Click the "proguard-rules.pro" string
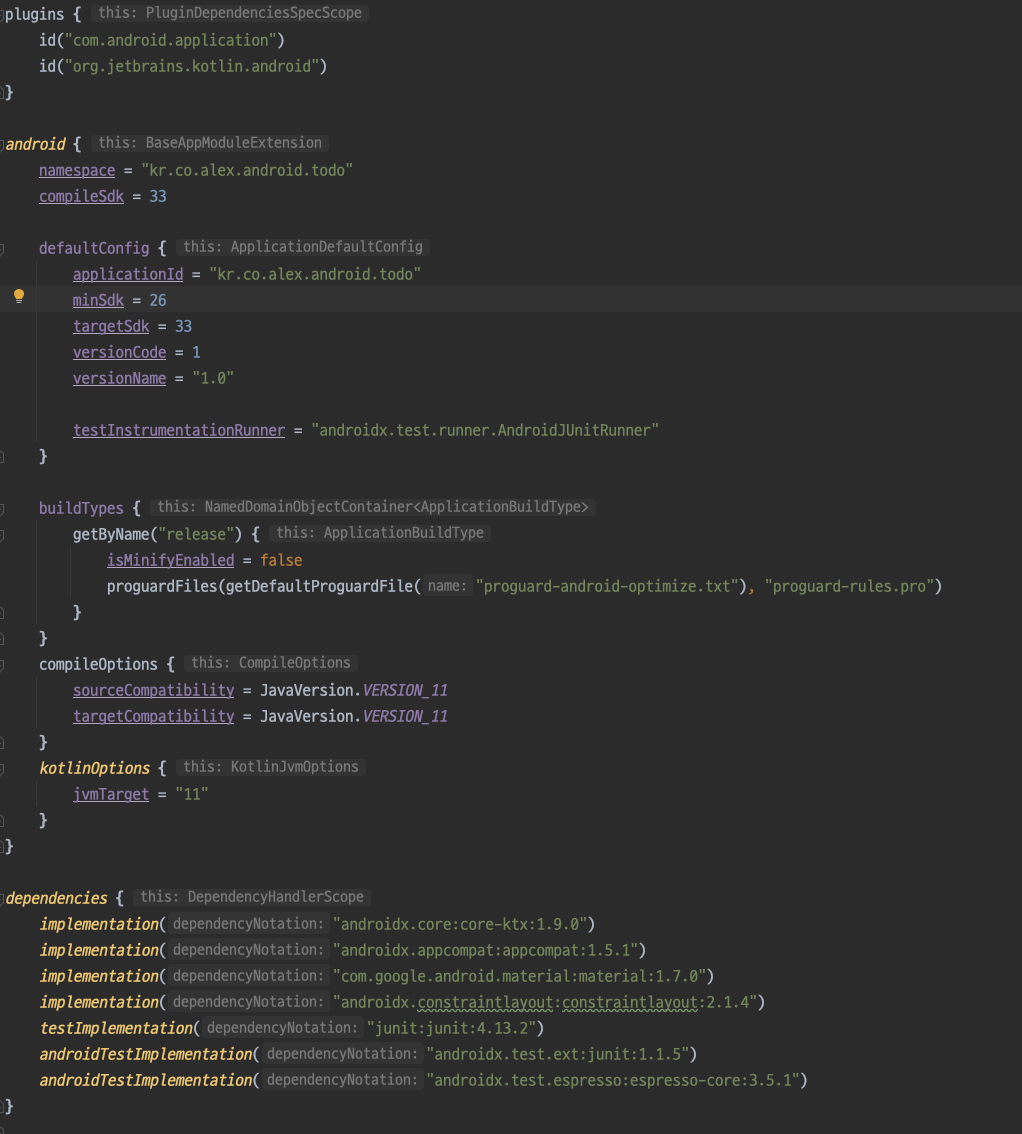The image size is (1022, 1134). pos(849,587)
